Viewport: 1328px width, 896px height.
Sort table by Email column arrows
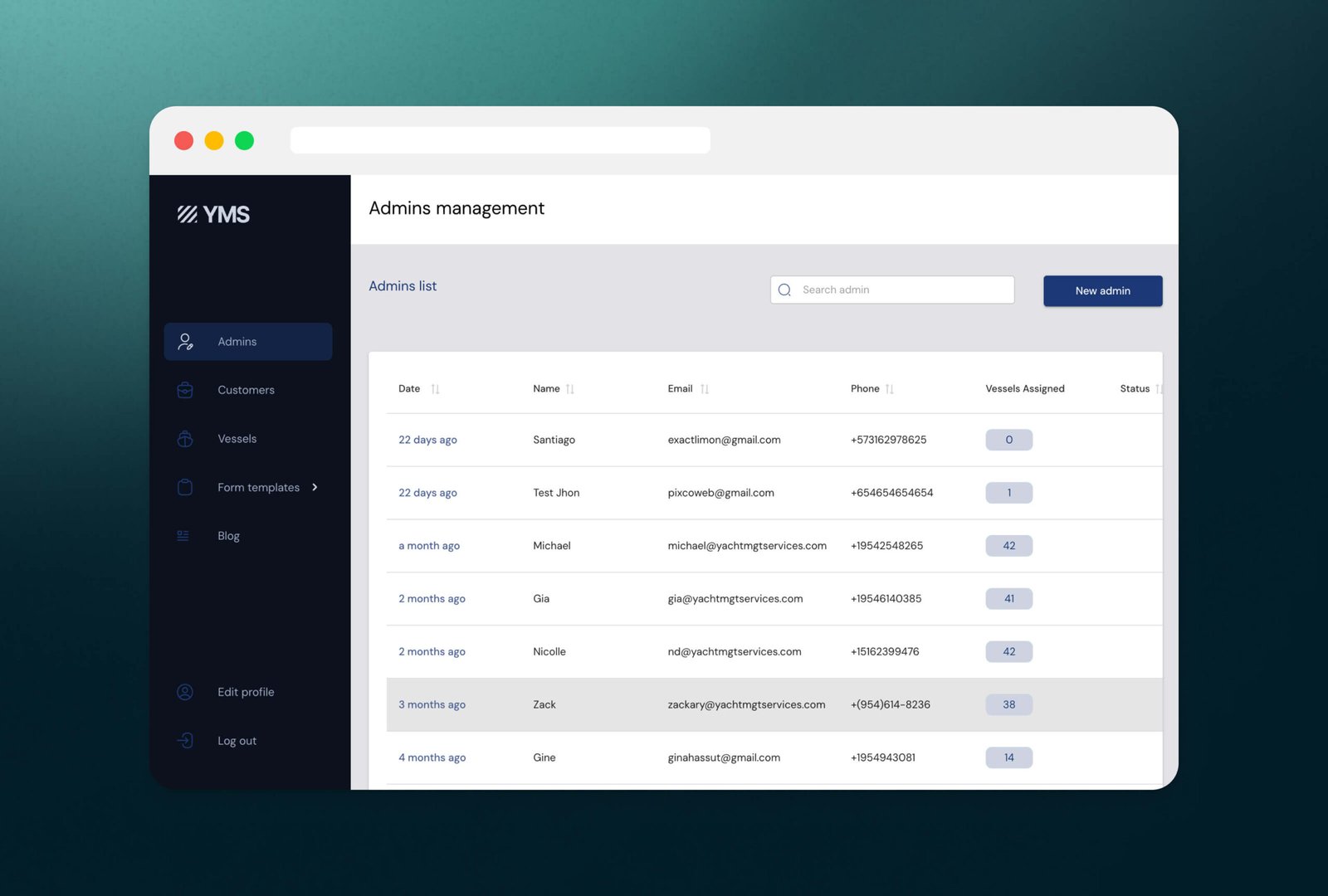point(705,389)
